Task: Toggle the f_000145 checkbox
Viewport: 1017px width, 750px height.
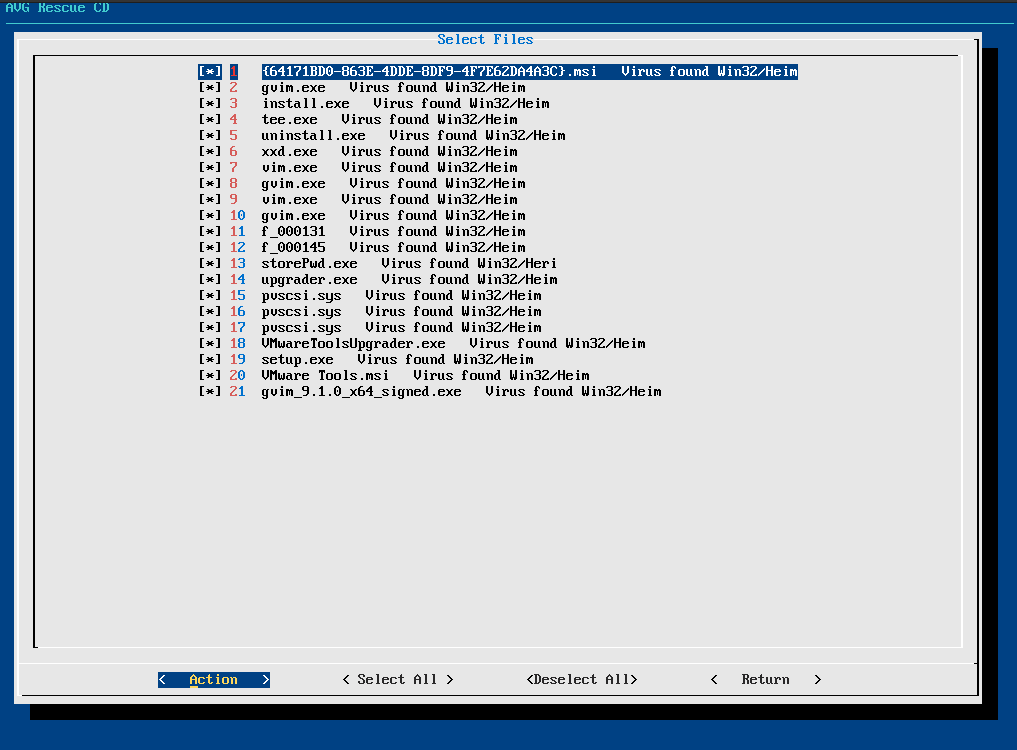Action: (x=209, y=247)
